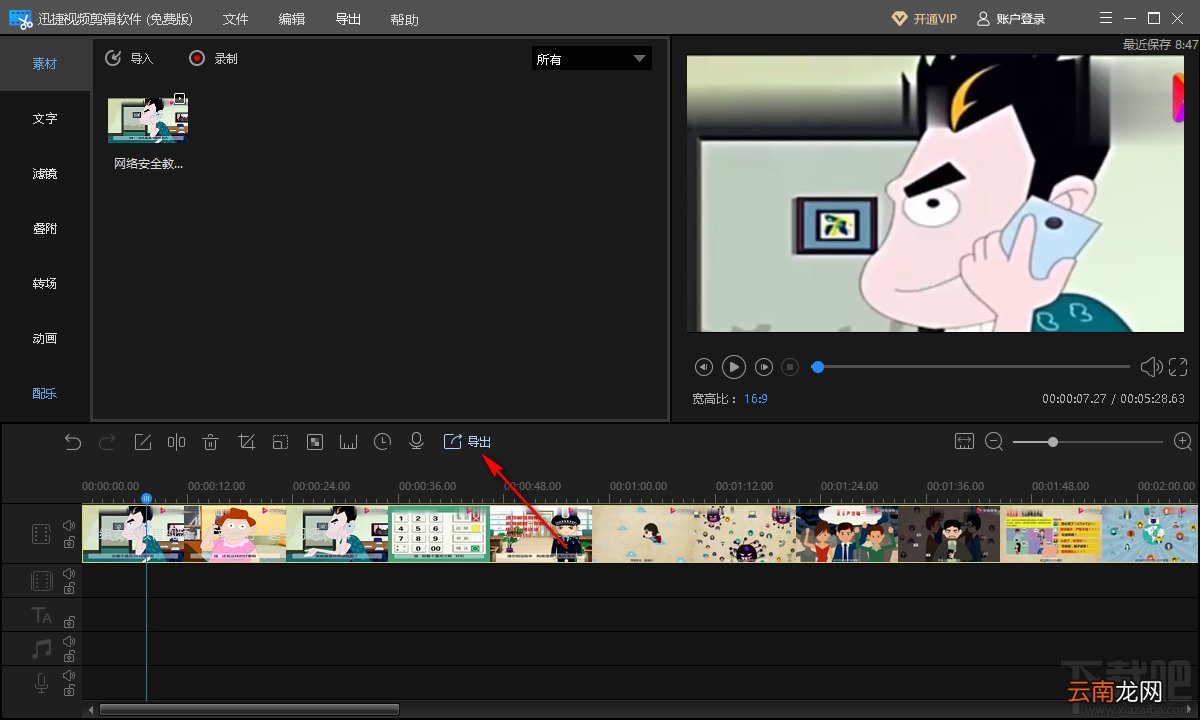Stop the preview playback
The image size is (1200, 720).
tap(790, 367)
